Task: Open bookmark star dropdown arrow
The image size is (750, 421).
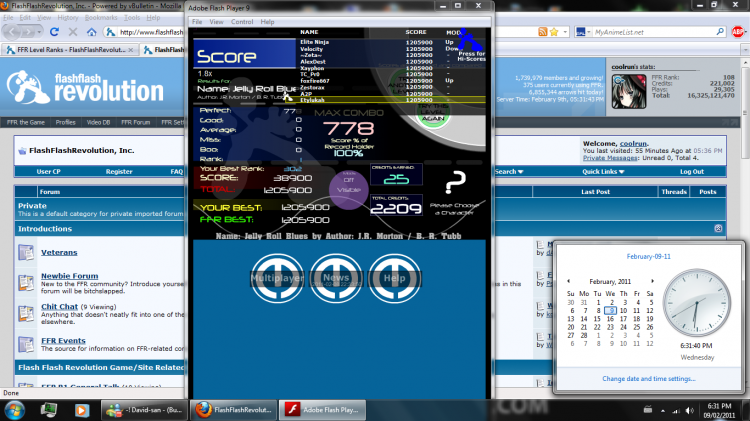Action: [x=565, y=32]
